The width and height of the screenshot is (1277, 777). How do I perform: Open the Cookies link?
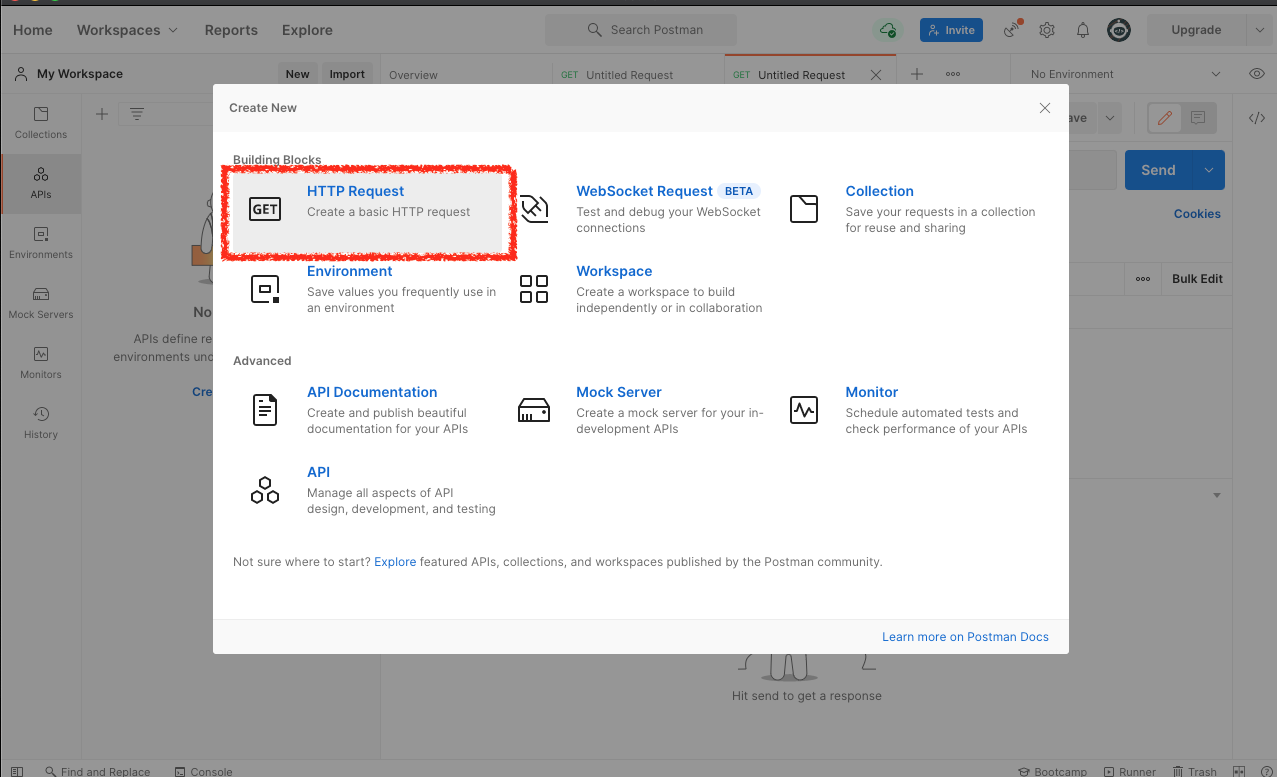coord(1197,214)
